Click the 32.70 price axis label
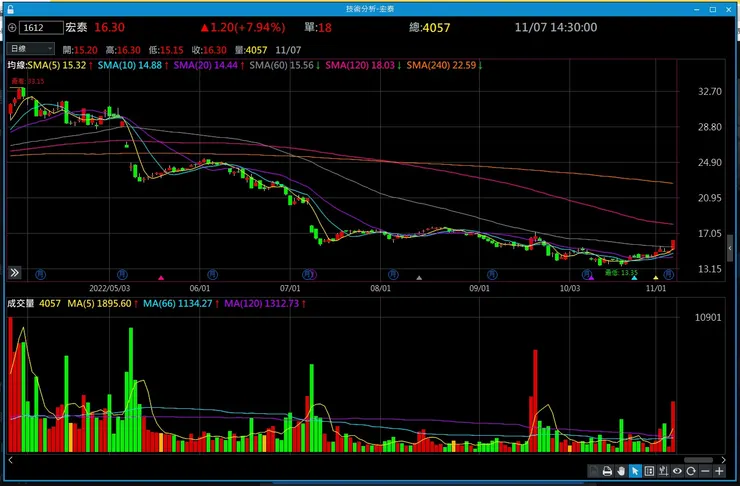The height and width of the screenshot is (486, 740). tap(710, 92)
